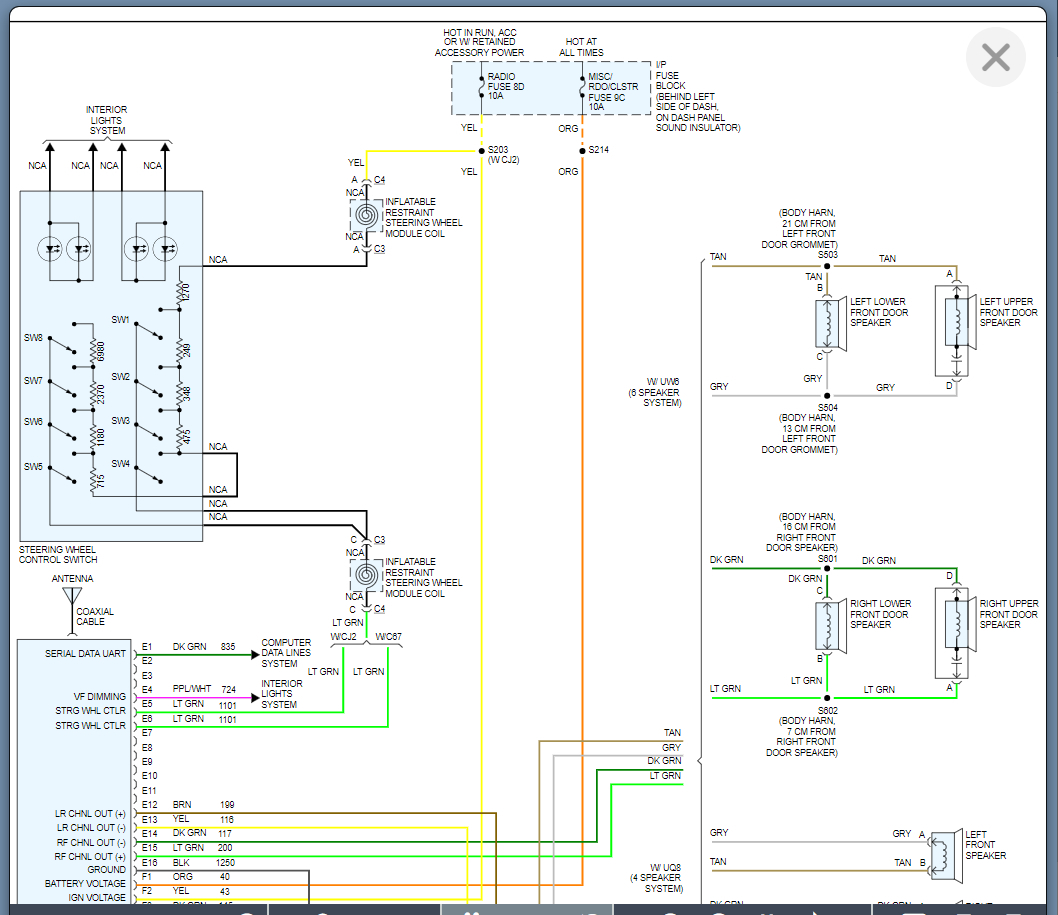Image resolution: width=1058 pixels, height=915 pixels.
Task: Click the upper steering wheel module coil symbol
Action: (x=366, y=215)
